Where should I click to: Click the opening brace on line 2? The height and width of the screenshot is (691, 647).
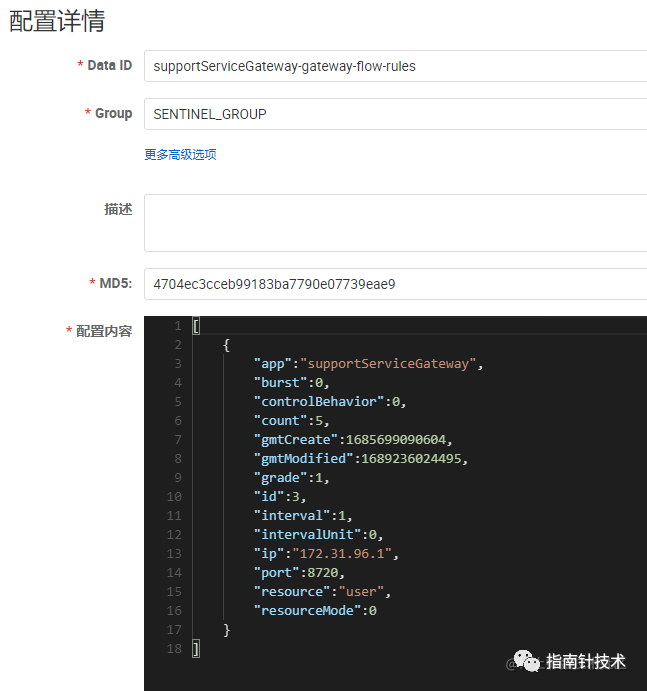tap(227, 345)
